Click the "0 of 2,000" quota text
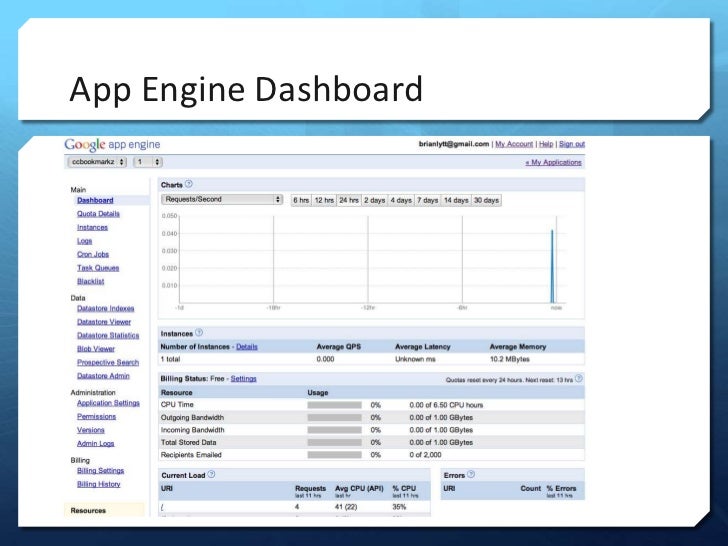728x546 pixels. 425,455
